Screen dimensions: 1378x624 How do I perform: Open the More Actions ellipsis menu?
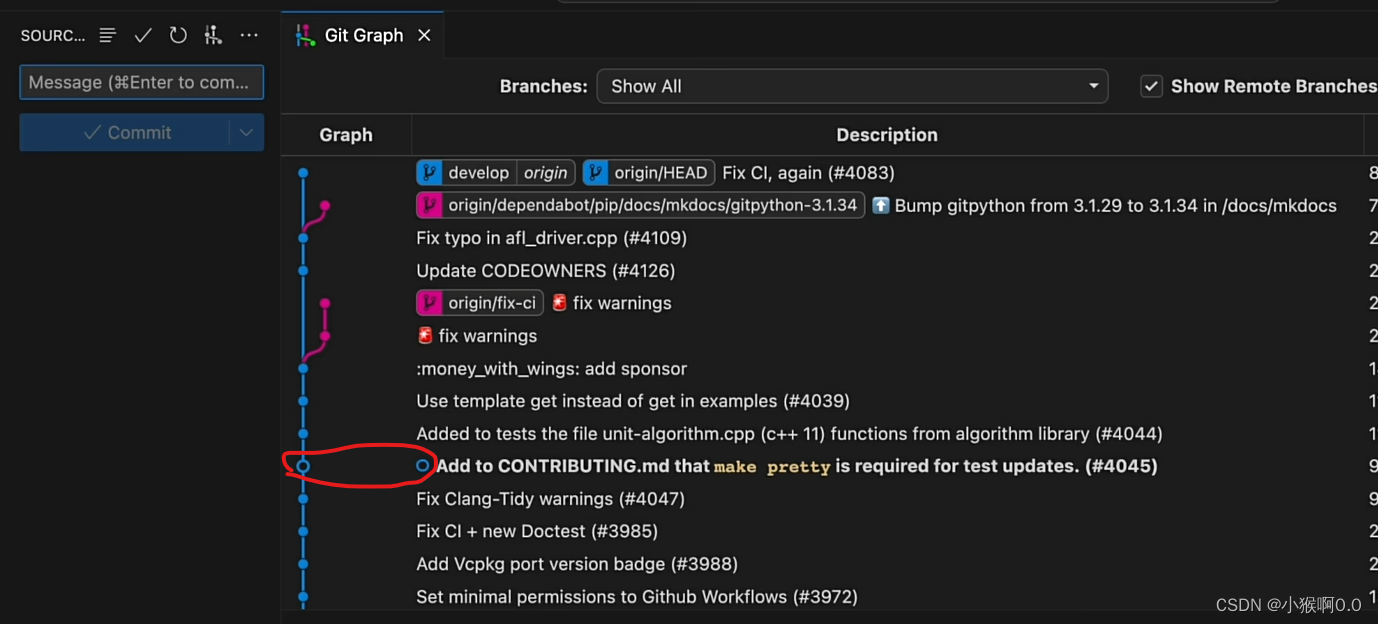click(248, 35)
